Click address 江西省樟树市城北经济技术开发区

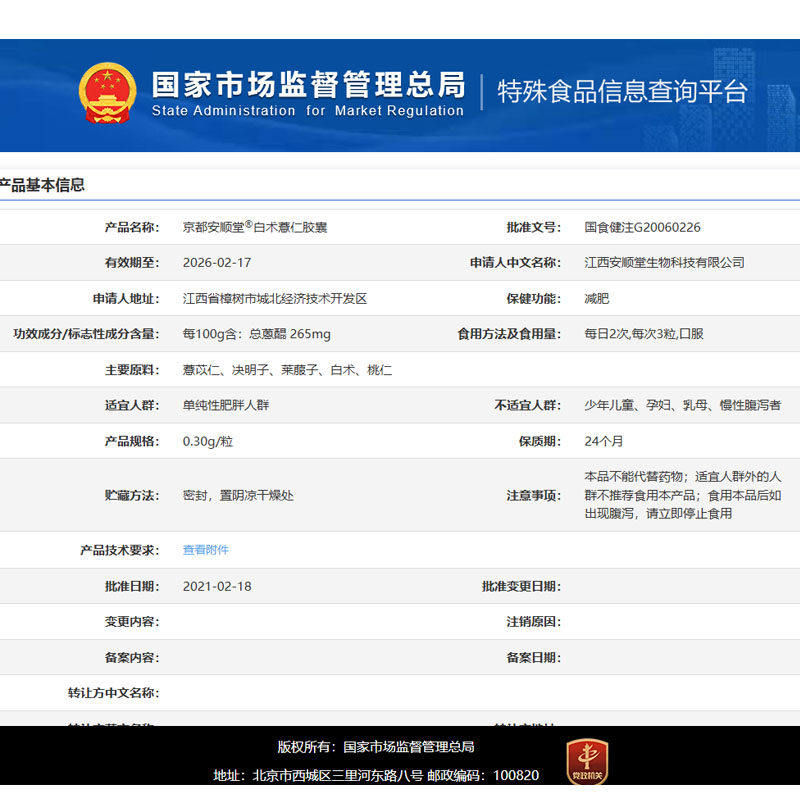pos(274,298)
